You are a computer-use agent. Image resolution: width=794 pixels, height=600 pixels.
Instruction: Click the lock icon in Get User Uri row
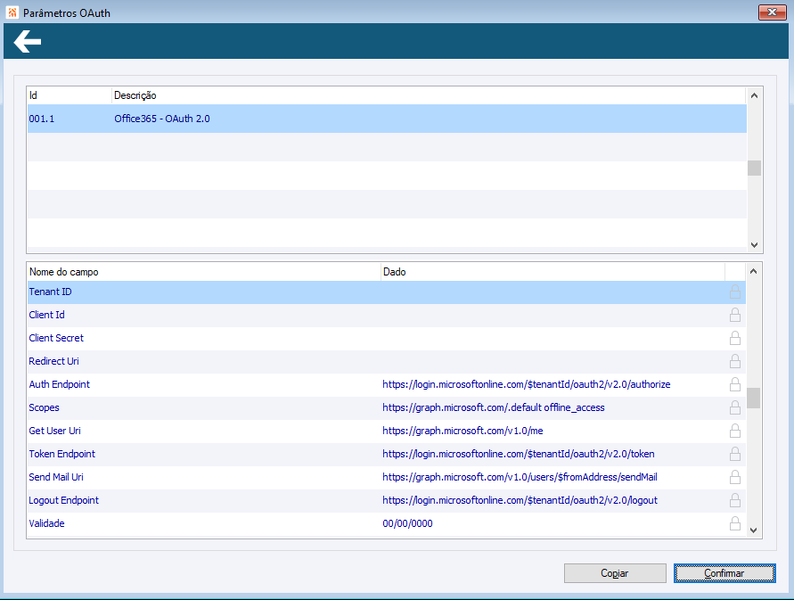tap(735, 431)
